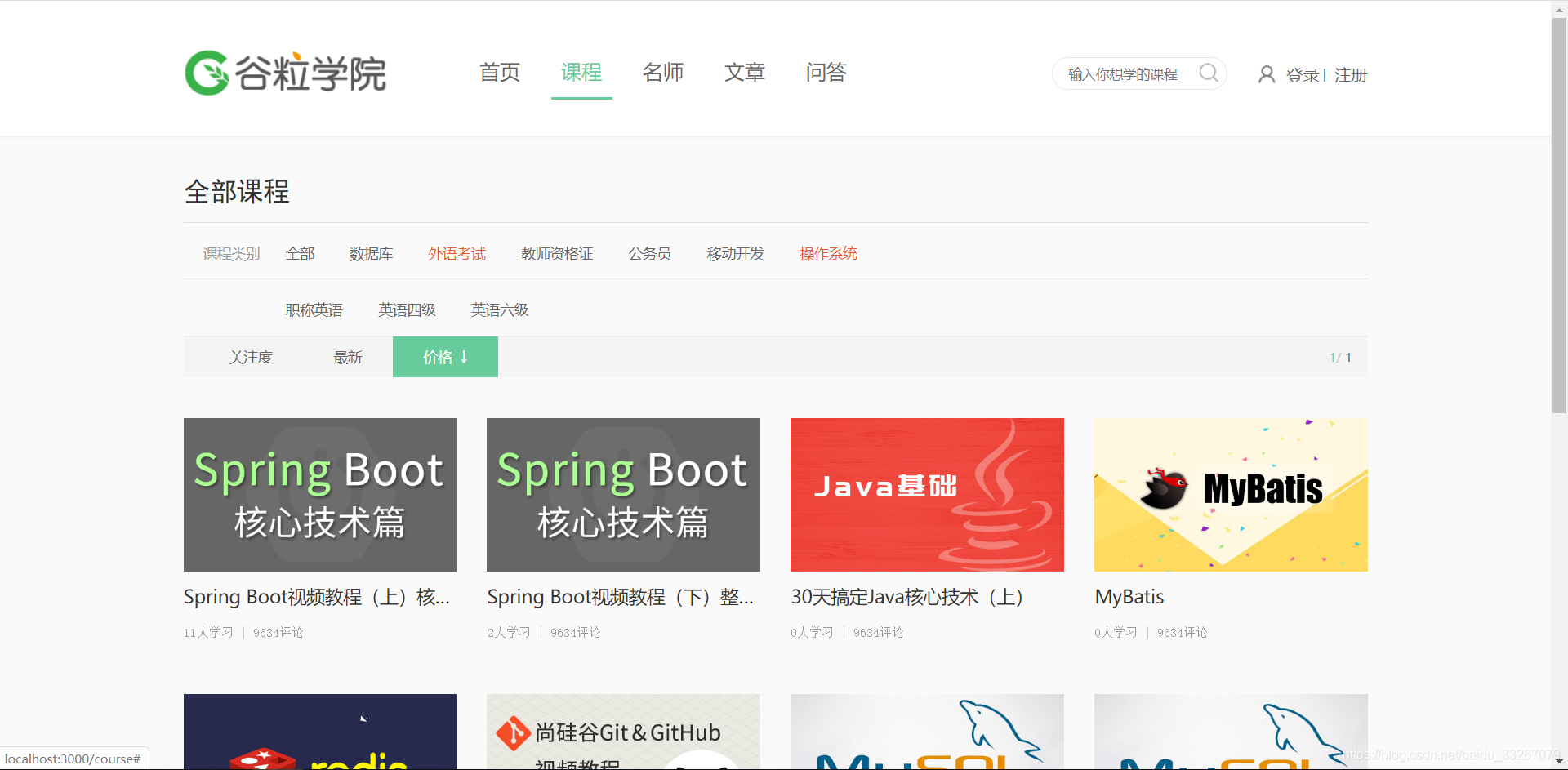The image size is (1568, 770).
Task: Click the 注册 link
Action: click(x=1351, y=75)
